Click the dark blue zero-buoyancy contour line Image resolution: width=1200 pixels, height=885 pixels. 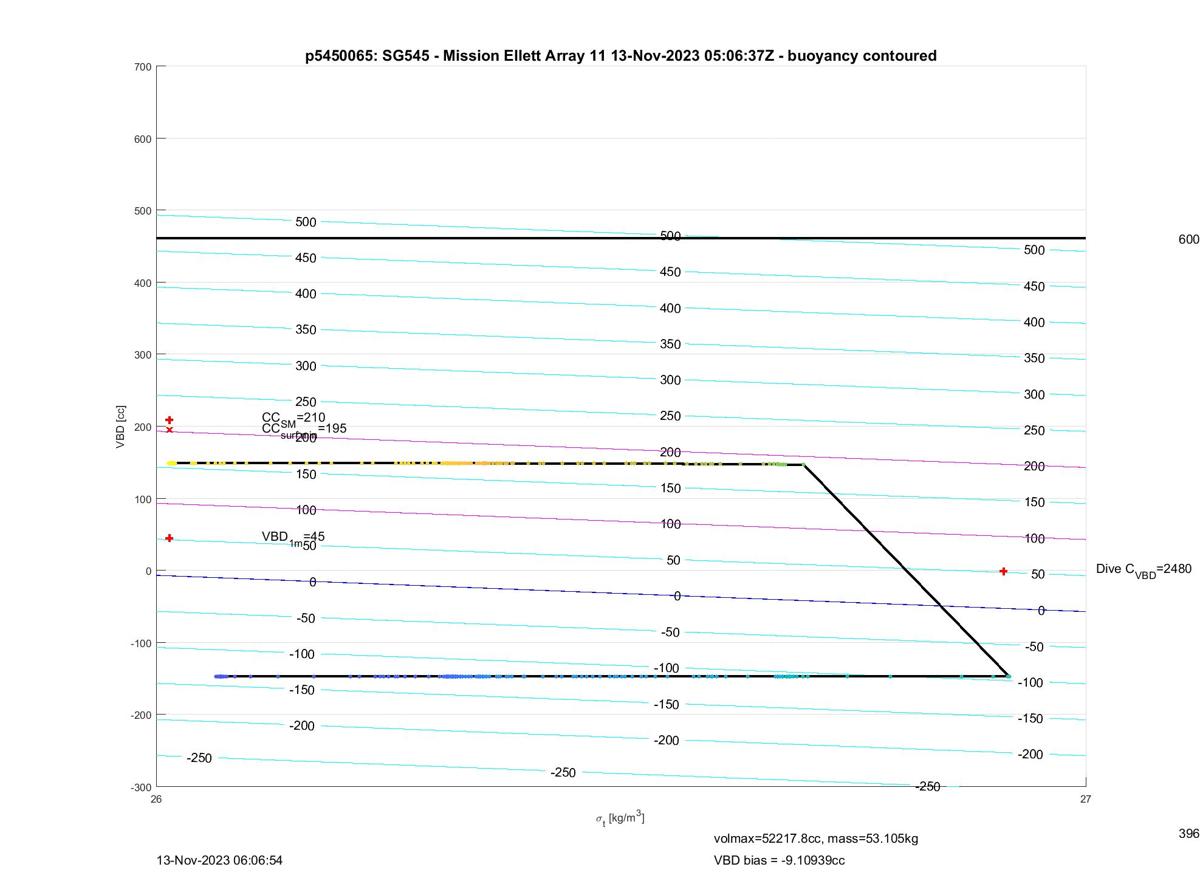click(x=621, y=594)
